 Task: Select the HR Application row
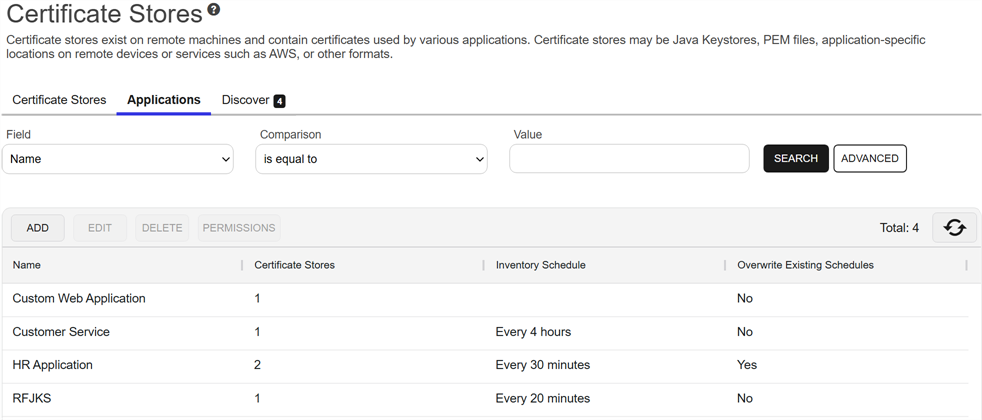(x=53, y=365)
